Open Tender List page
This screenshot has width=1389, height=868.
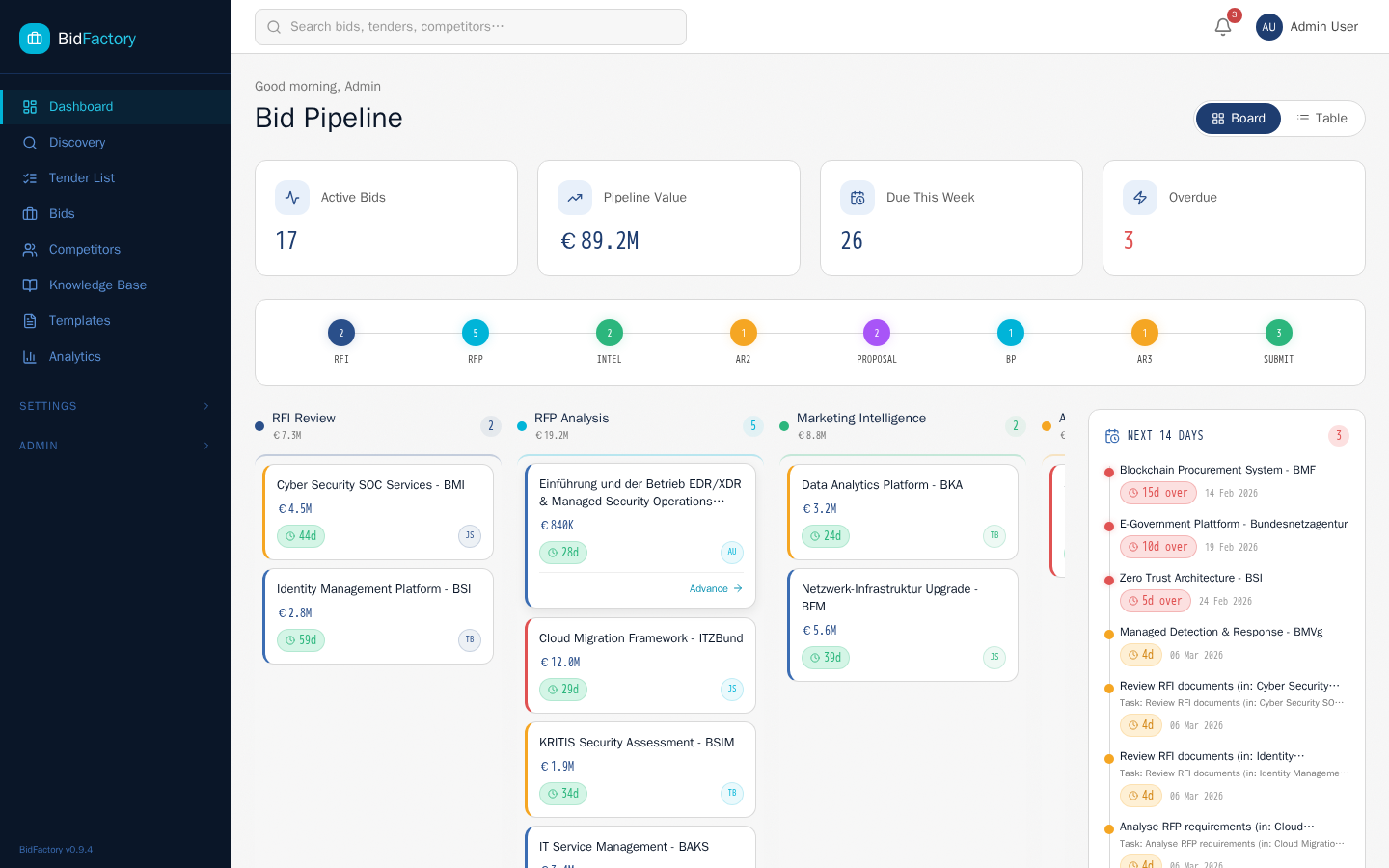point(116,178)
